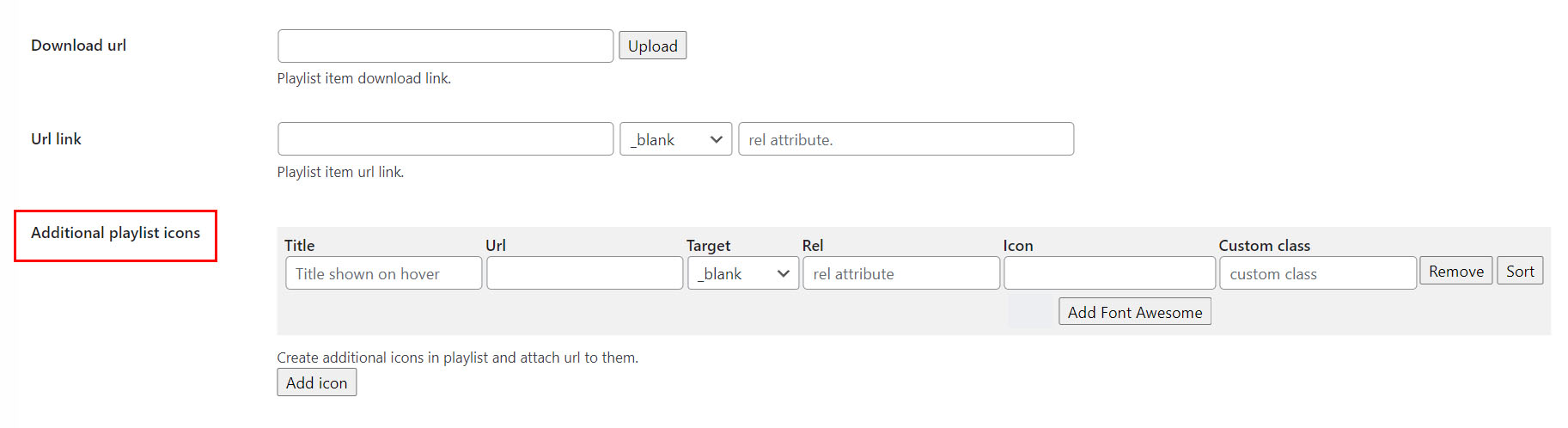The width and height of the screenshot is (1568, 428).
Task: Focus the Icon text input
Action: coord(1108,273)
